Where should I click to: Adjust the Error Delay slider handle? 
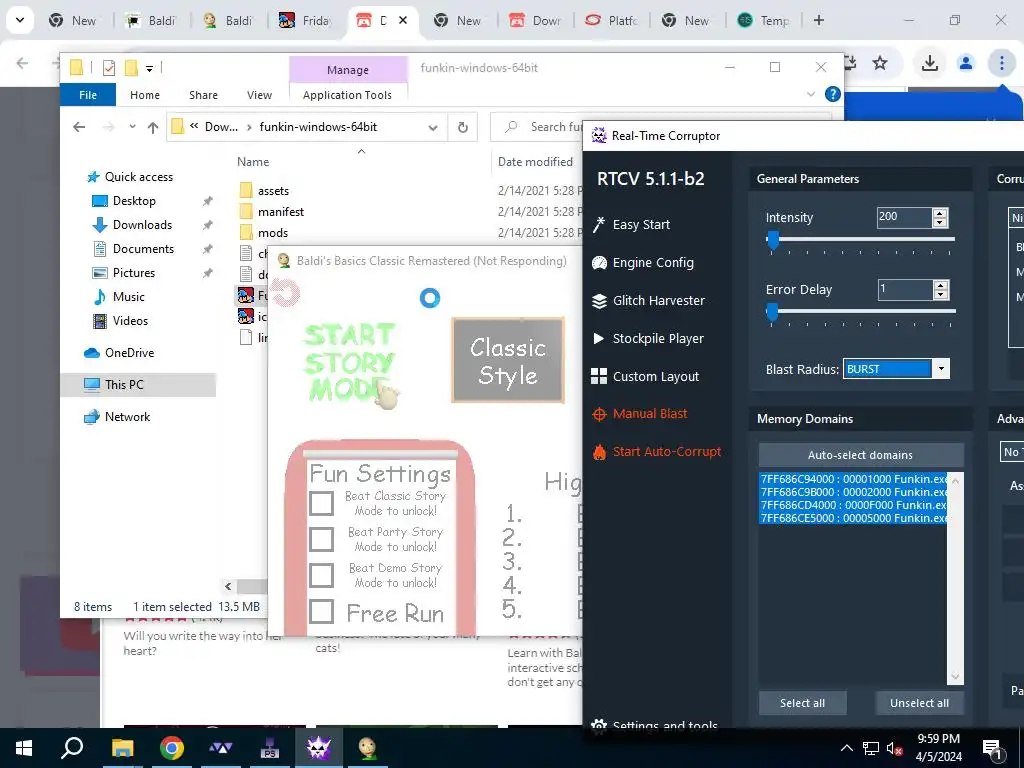[x=772, y=313]
